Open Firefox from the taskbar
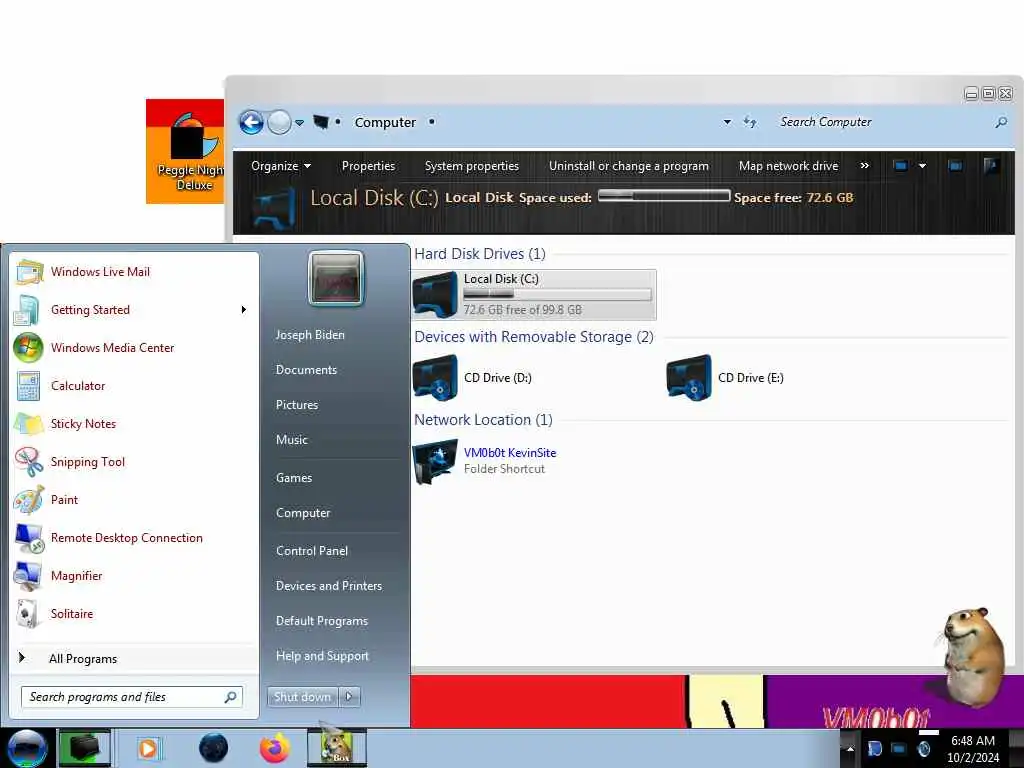Image resolution: width=1024 pixels, height=768 pixels. pos(275,748)
